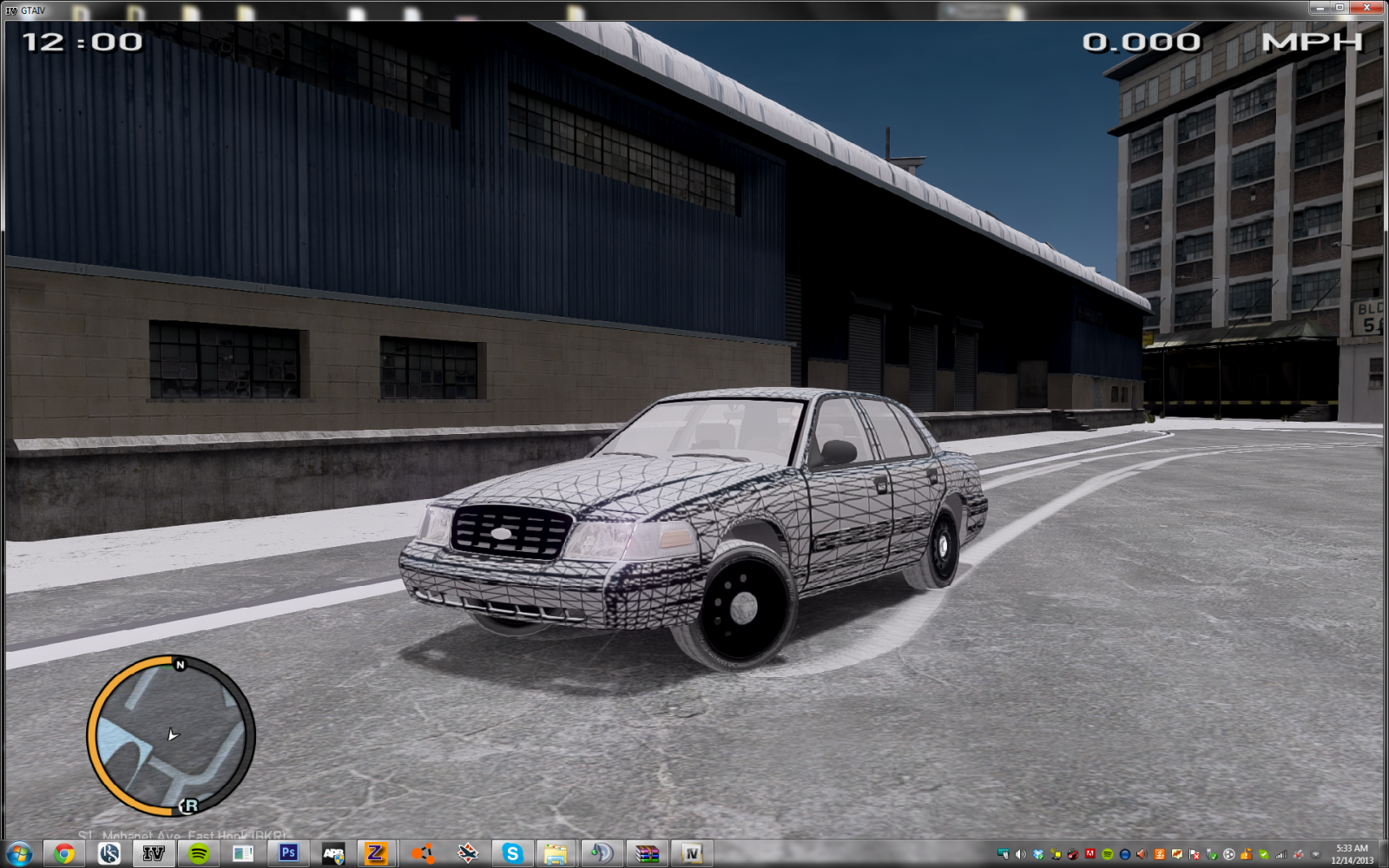The image size is (1389, 868).
Task: Open WinRAR from the taskbar
Action: 647,853
